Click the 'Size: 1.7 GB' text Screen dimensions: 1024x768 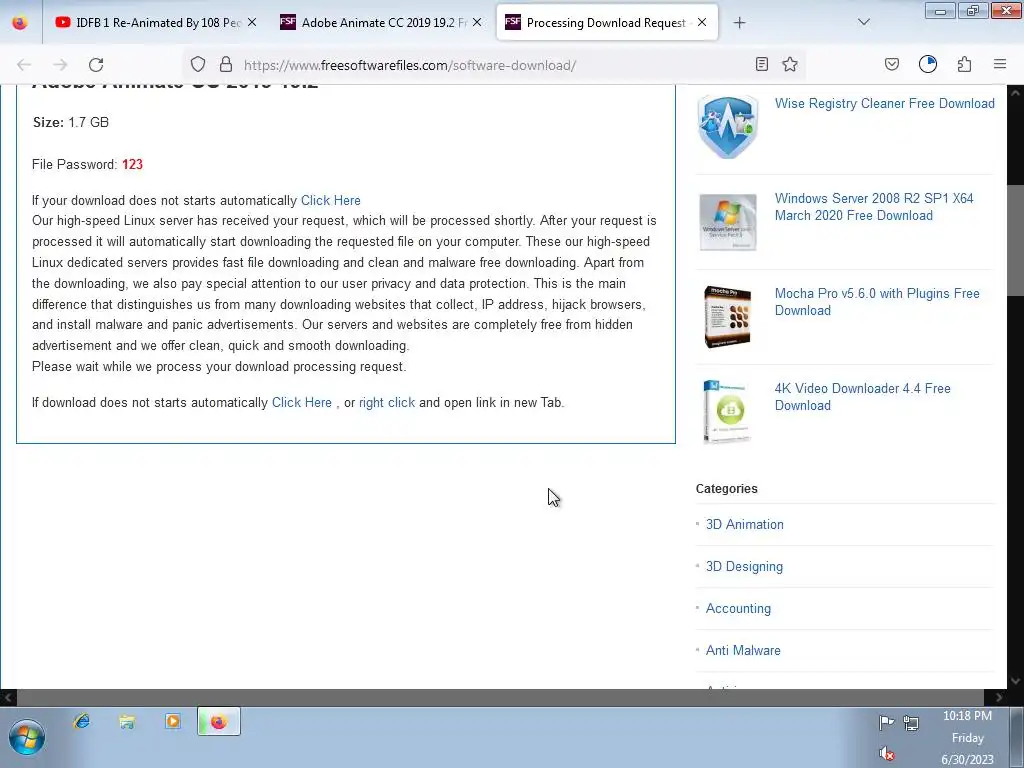pos(71,122)
